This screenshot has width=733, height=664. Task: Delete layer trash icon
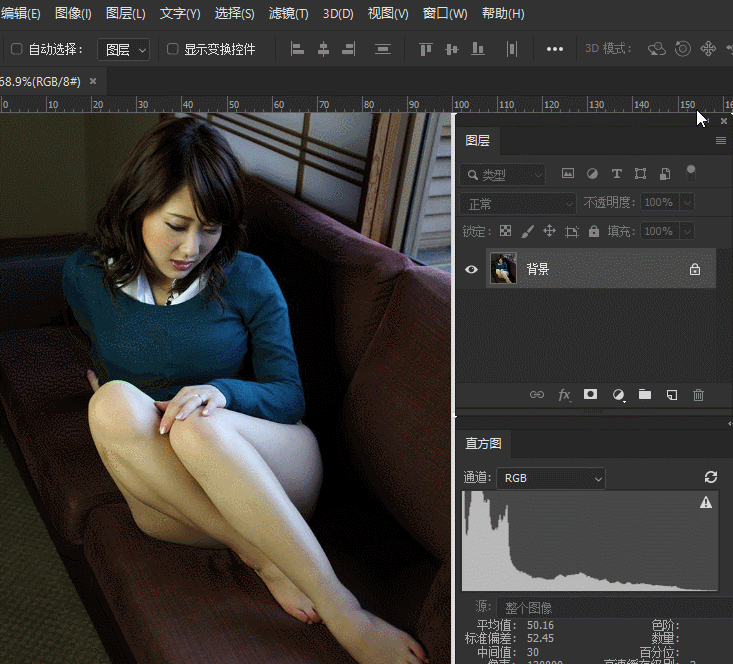tap(698, 395)
